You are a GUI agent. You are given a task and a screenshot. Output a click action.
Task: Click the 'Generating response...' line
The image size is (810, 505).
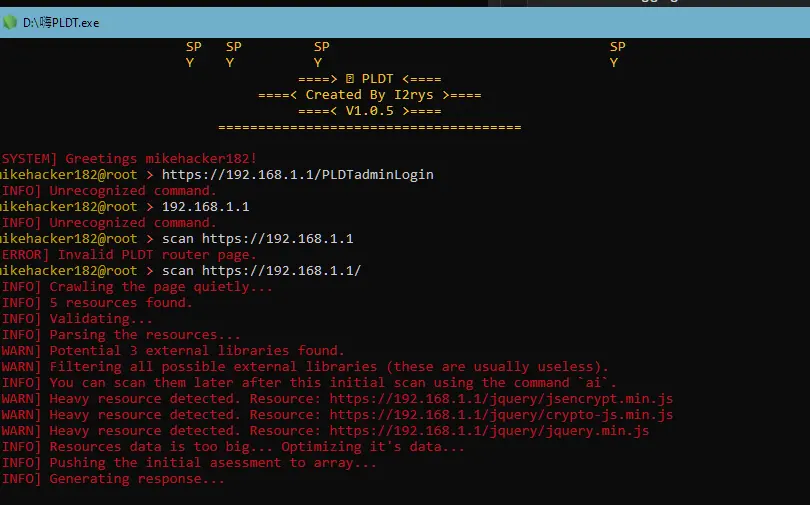pyautogui.click(x=113, y=479)
